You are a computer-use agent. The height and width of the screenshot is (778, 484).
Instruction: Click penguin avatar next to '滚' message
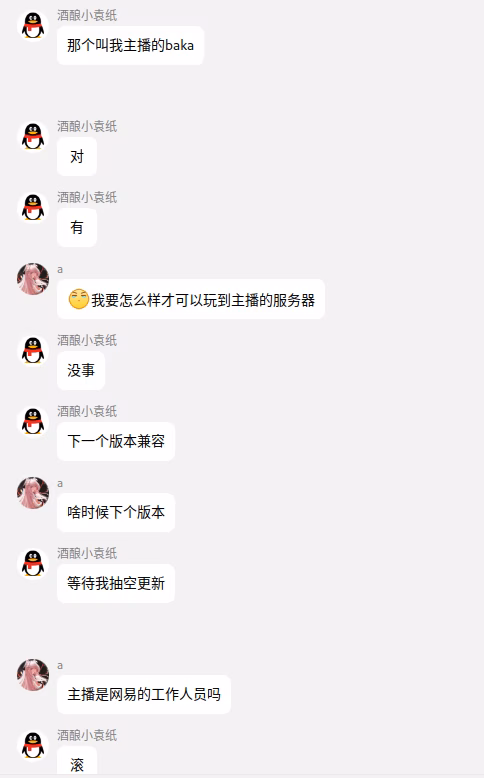coord(33,746)
